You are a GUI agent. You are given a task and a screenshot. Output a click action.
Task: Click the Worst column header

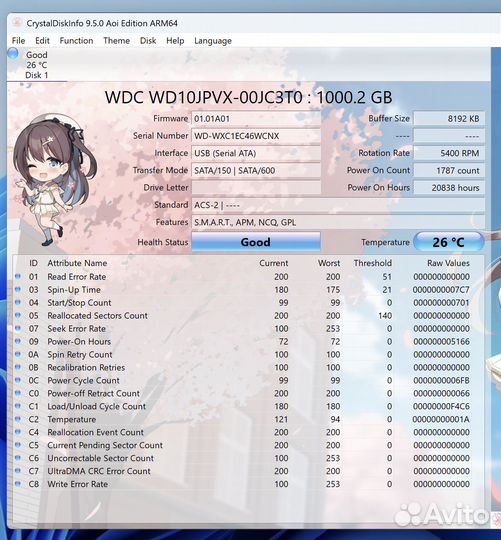coord(329,263)
